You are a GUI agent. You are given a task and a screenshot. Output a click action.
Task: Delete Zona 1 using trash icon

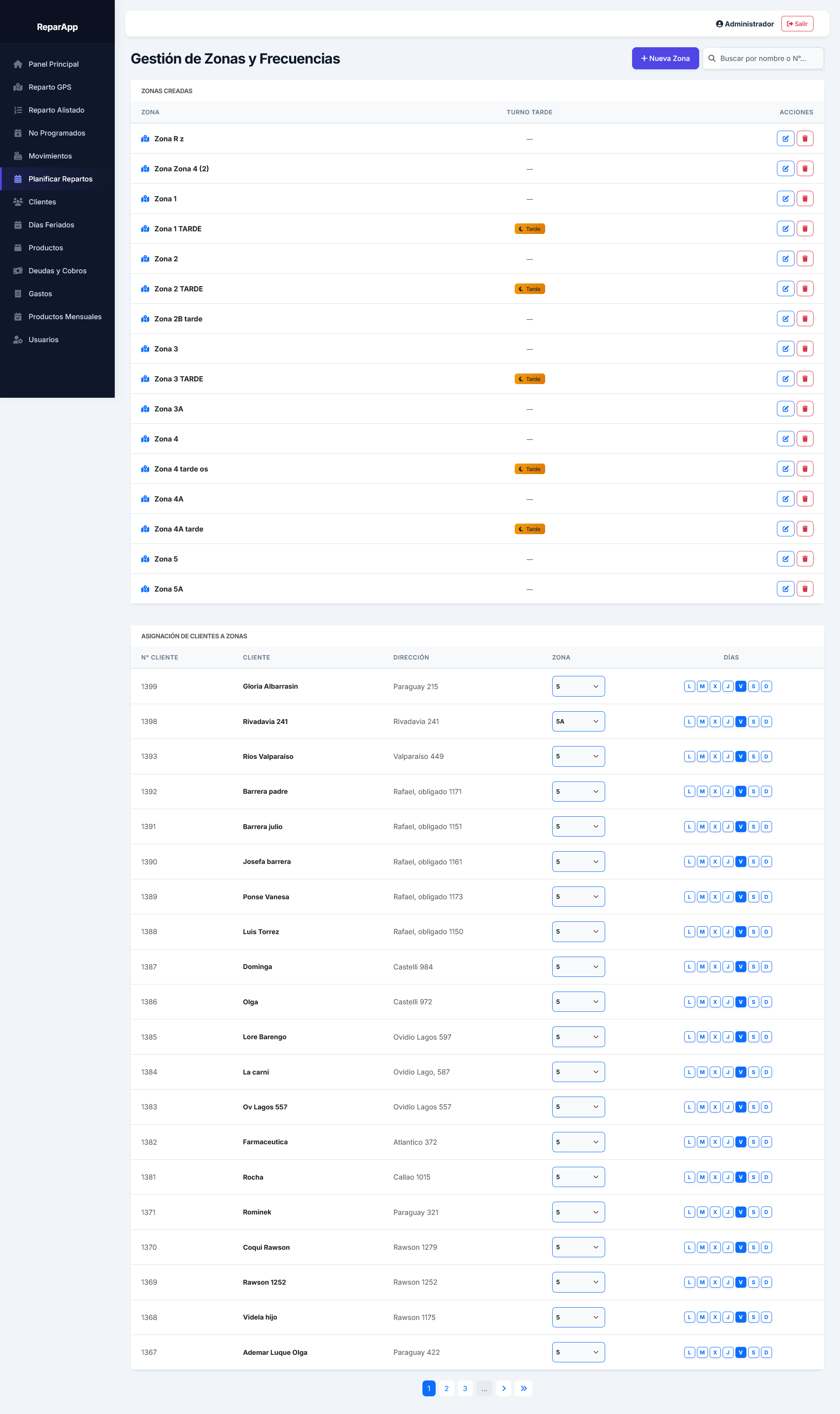(x=804, y=199)
